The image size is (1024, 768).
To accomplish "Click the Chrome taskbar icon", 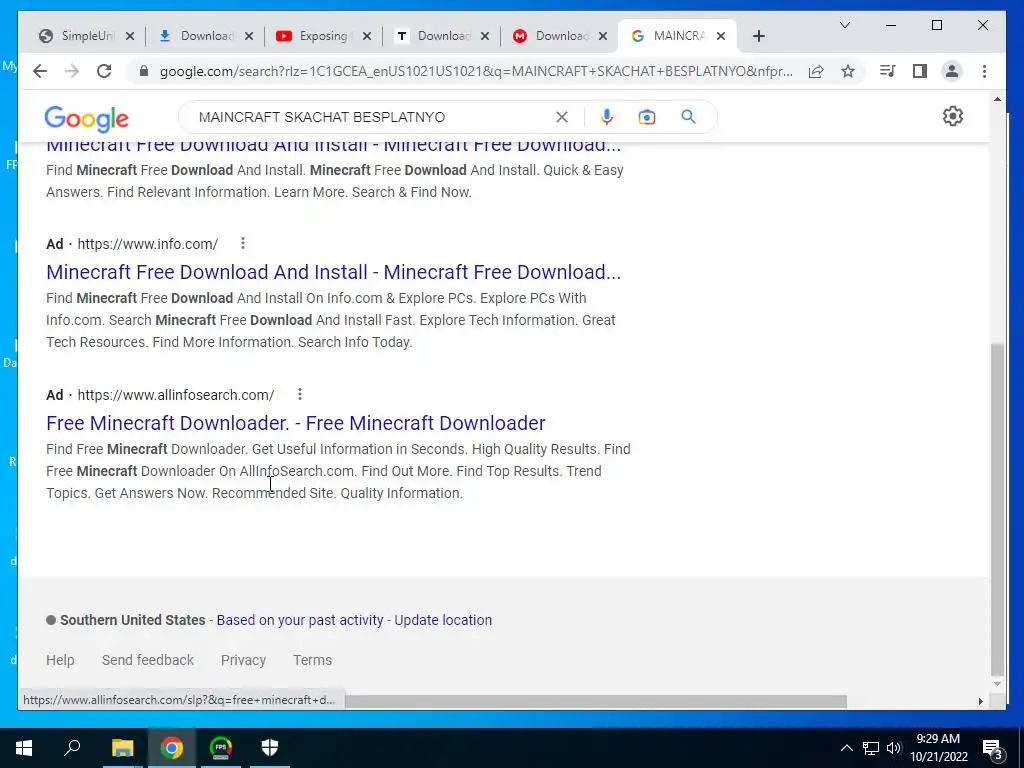I will click(171, 748).
